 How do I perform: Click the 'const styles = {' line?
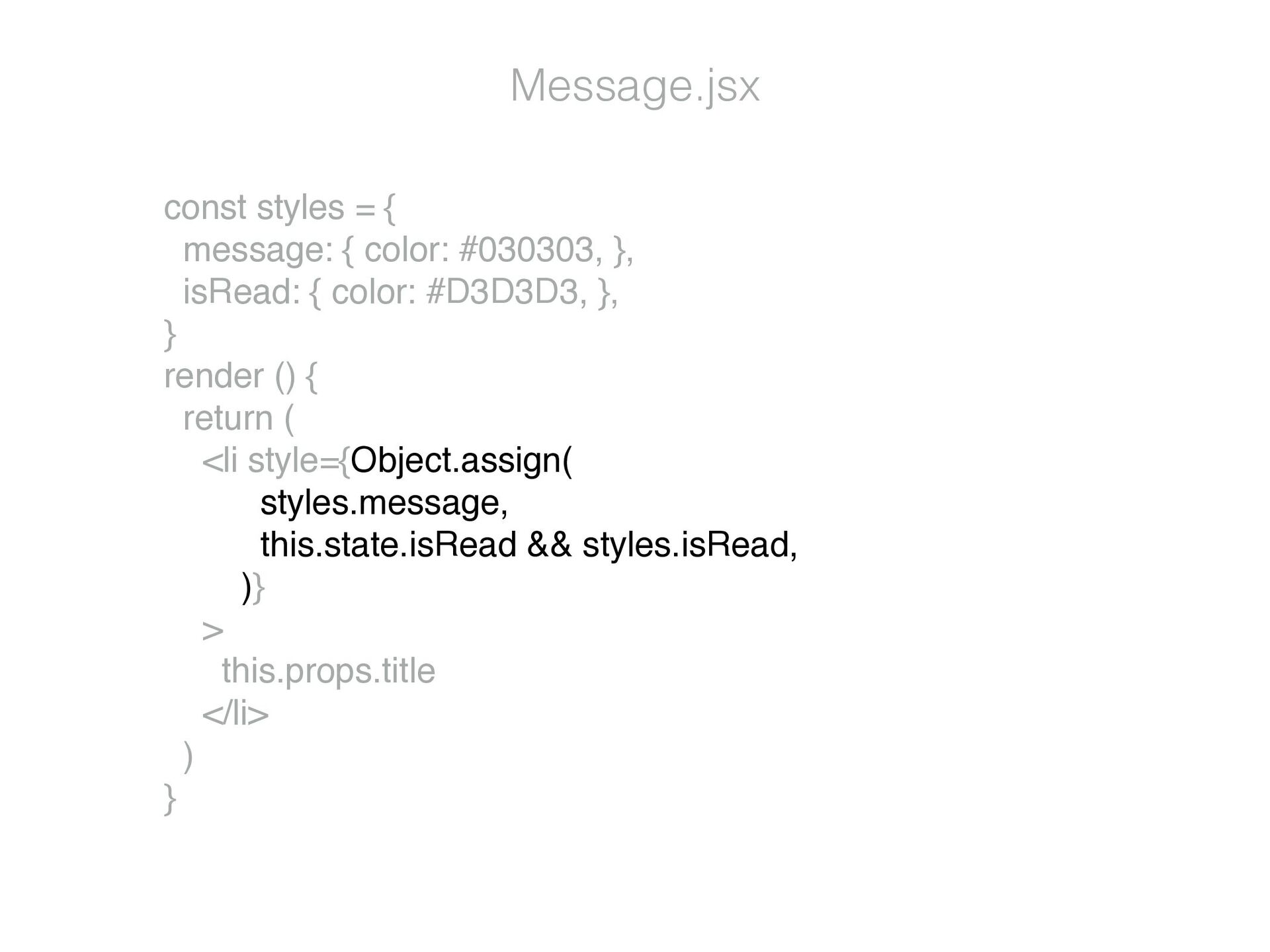click(280, 208)
